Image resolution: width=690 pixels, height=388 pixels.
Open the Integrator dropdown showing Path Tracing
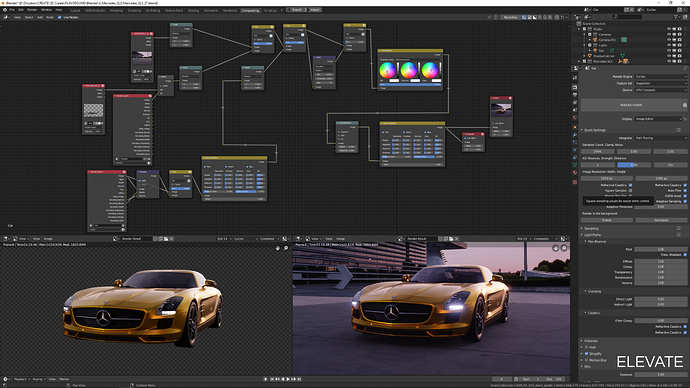[660, 138]
